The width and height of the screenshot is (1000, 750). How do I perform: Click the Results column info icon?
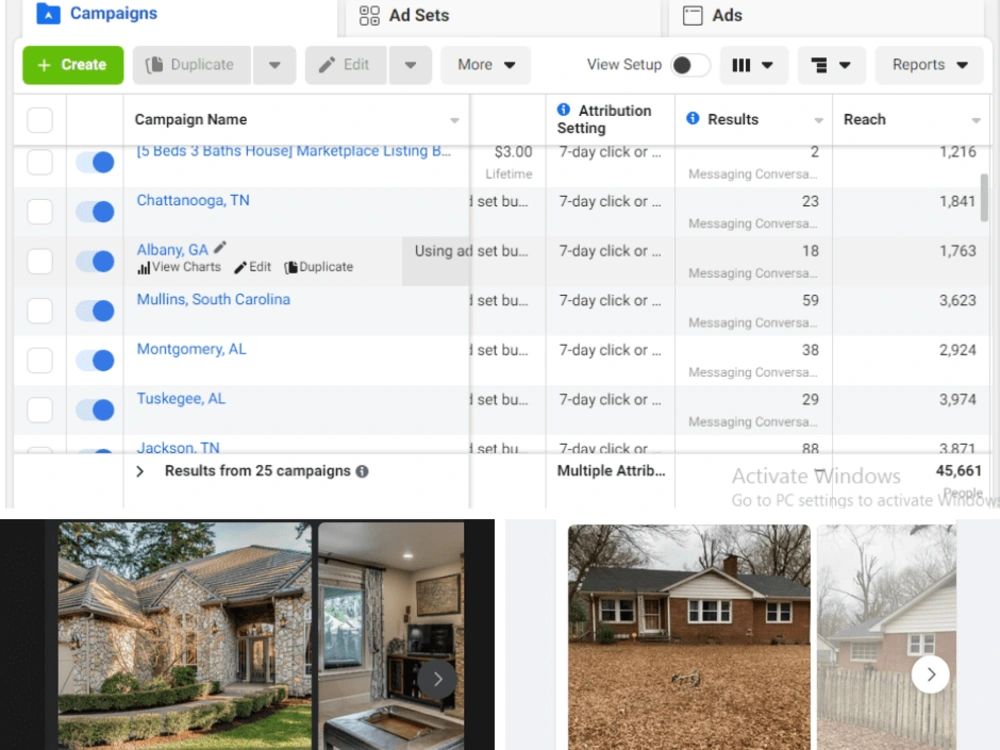[x=693, y=119]
